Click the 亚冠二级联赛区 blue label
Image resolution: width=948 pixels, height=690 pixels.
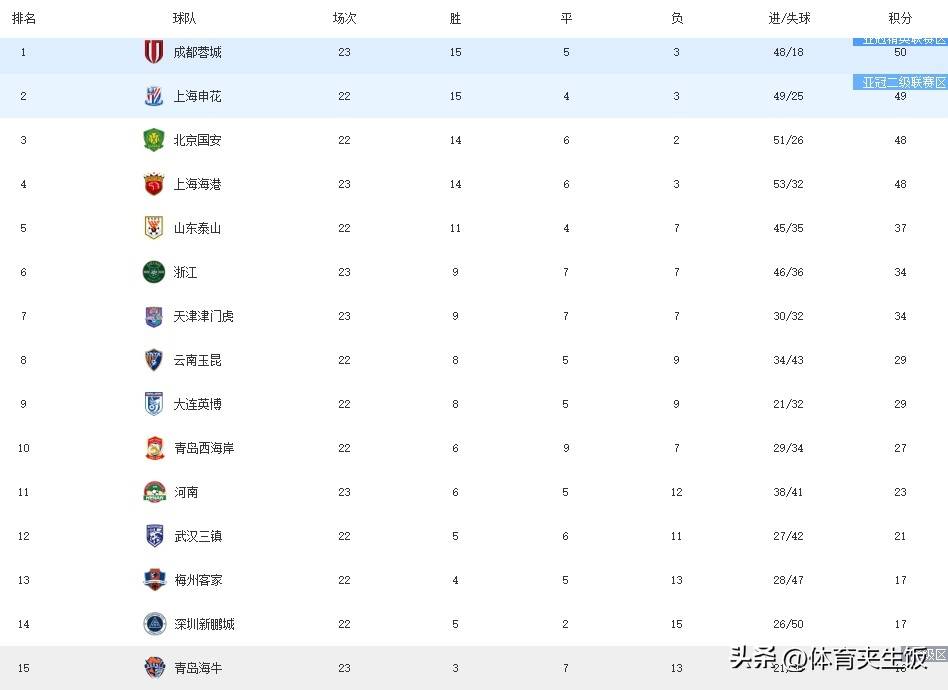coord(900,82)
